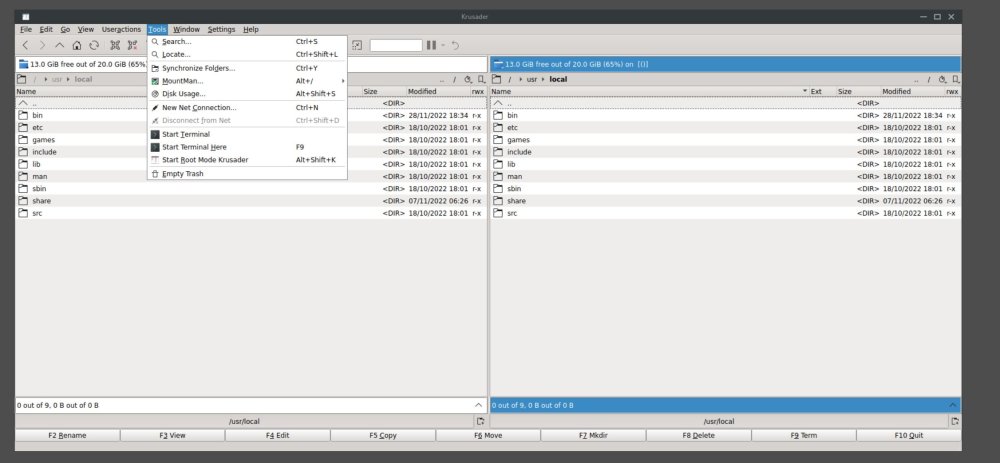1000x463 pixels.
Task: Choose New Net Connection... menu entry
Action: point(247,108)
